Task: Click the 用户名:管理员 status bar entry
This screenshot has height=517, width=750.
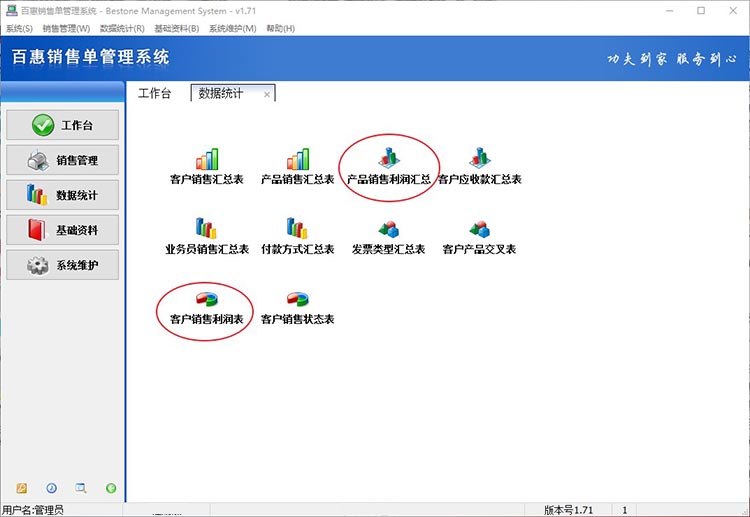Action: [33, 510]
